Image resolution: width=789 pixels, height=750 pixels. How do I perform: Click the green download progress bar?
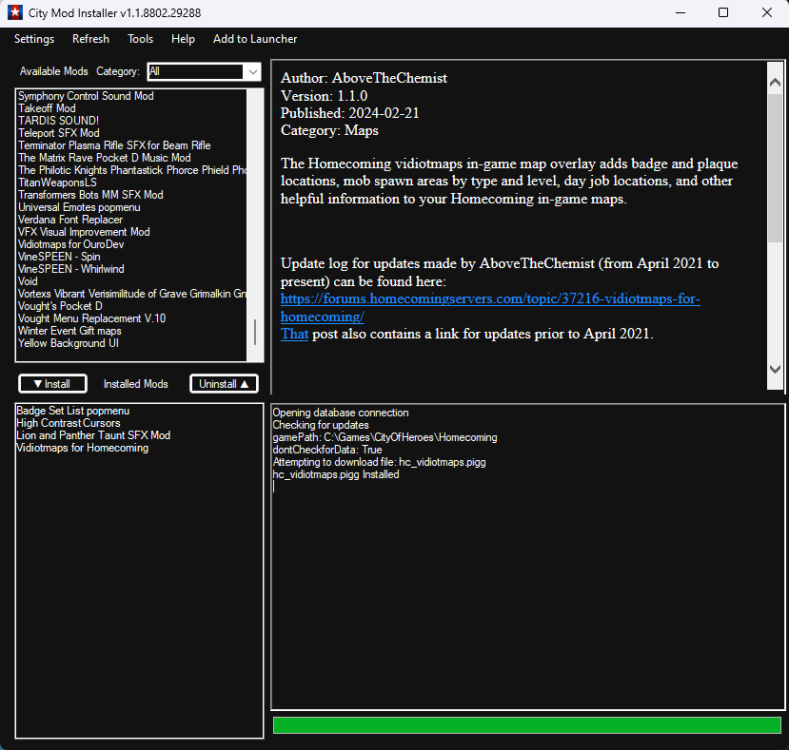coord(526,725)
